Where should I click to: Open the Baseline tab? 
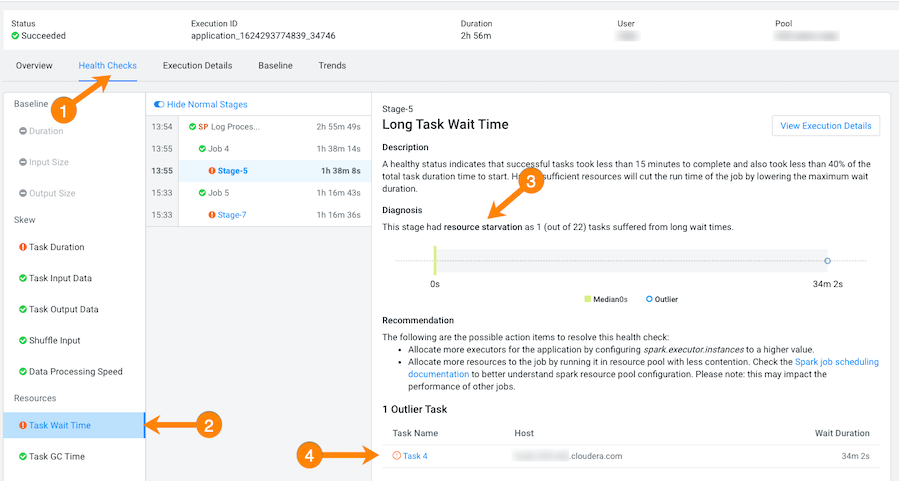[x=275, y=66]
